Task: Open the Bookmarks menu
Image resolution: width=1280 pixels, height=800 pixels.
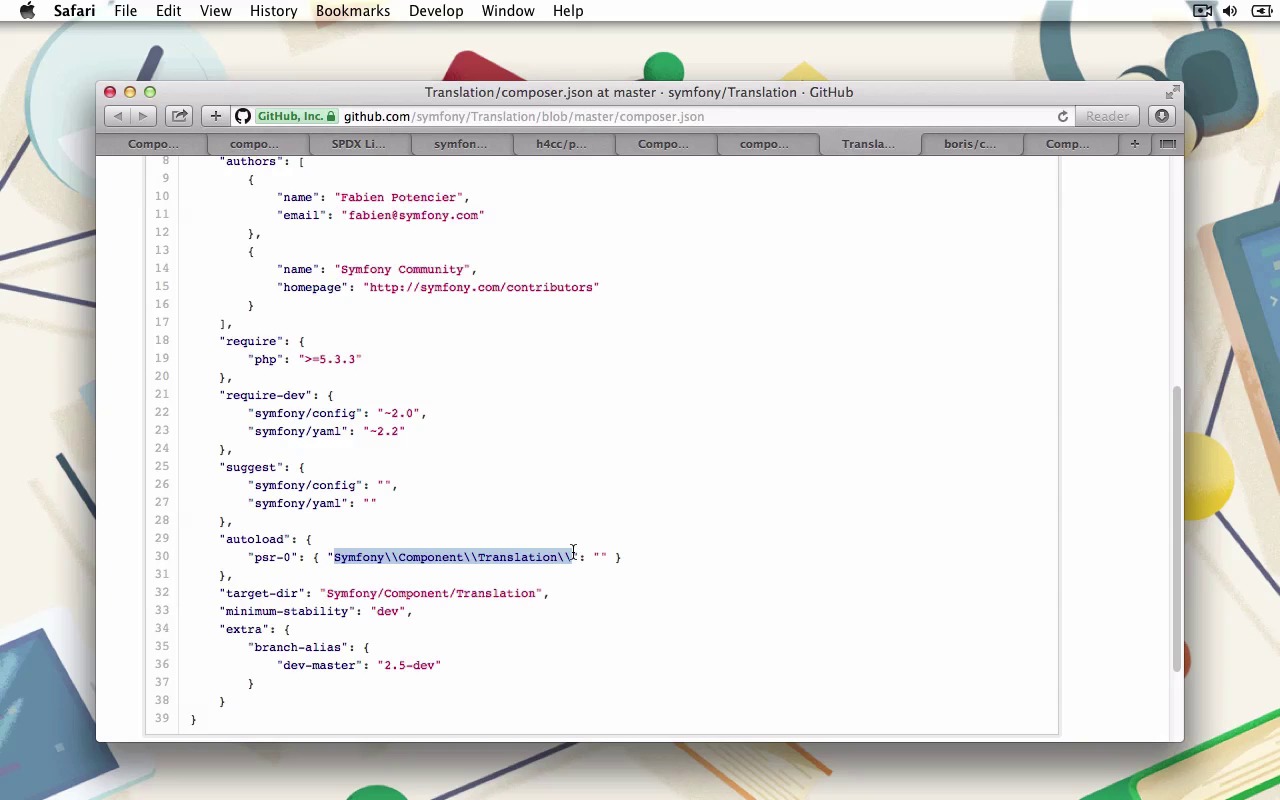Action: 353,11
